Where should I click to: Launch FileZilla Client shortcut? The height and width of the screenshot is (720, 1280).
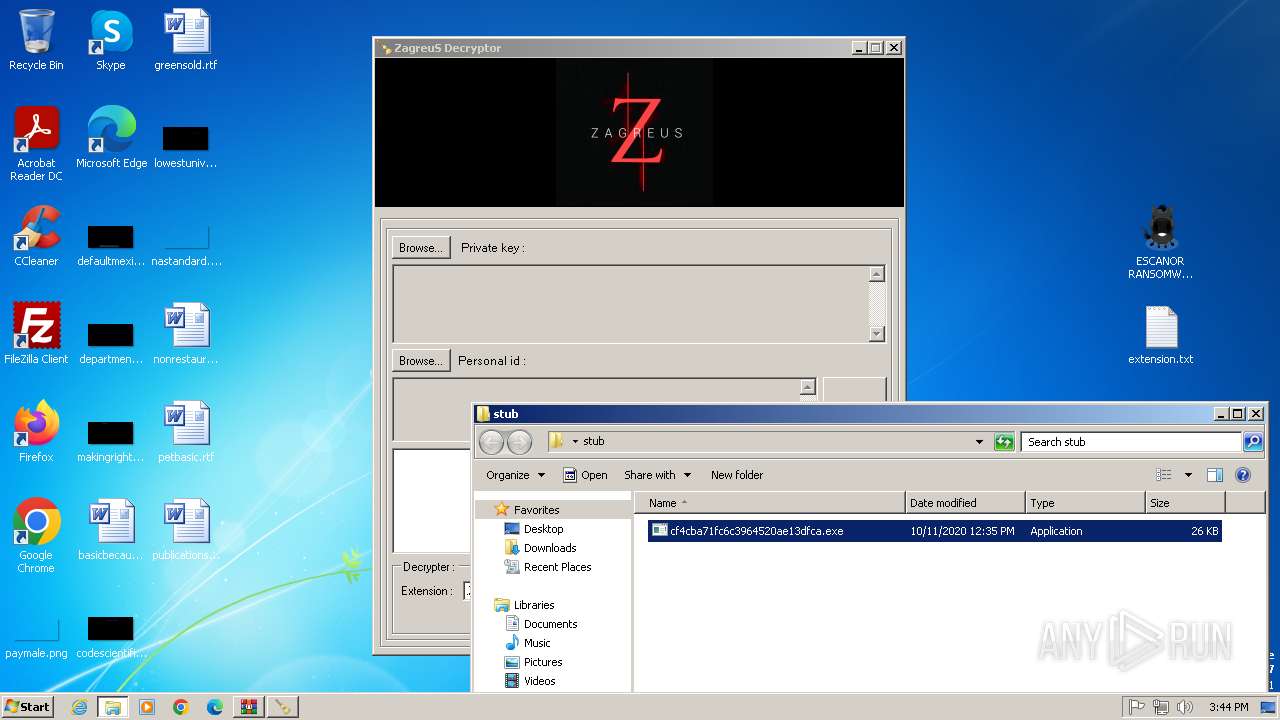(x=36, y=334)
